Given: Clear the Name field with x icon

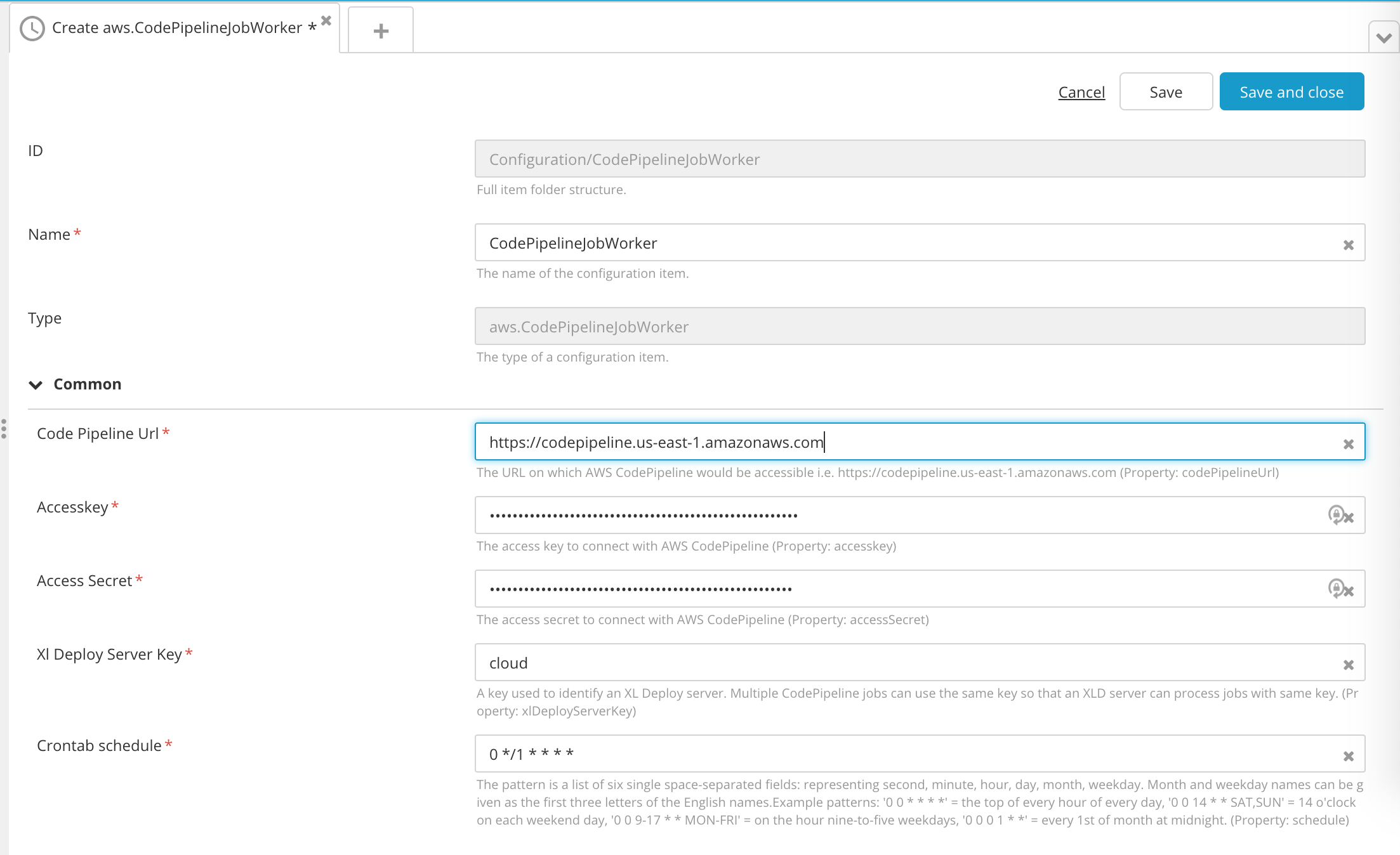Looking at the screenshot, I should [1349, 245].
